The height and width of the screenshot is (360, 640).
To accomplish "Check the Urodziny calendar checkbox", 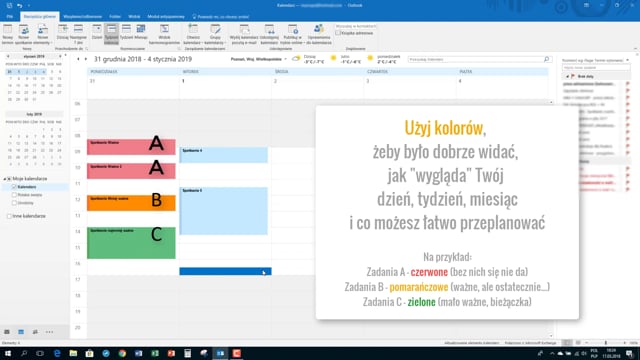I will 14,203.
